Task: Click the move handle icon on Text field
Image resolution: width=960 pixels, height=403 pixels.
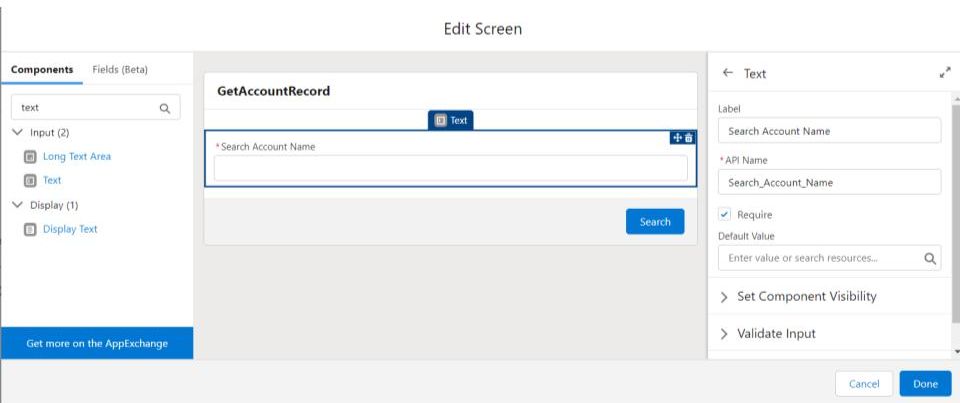Action: (676, 138)
